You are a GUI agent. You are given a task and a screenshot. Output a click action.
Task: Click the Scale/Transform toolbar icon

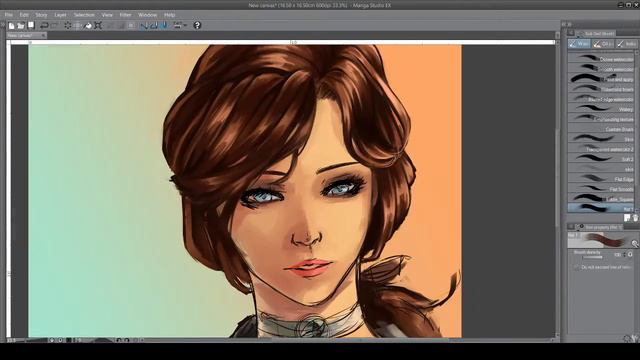98,26
